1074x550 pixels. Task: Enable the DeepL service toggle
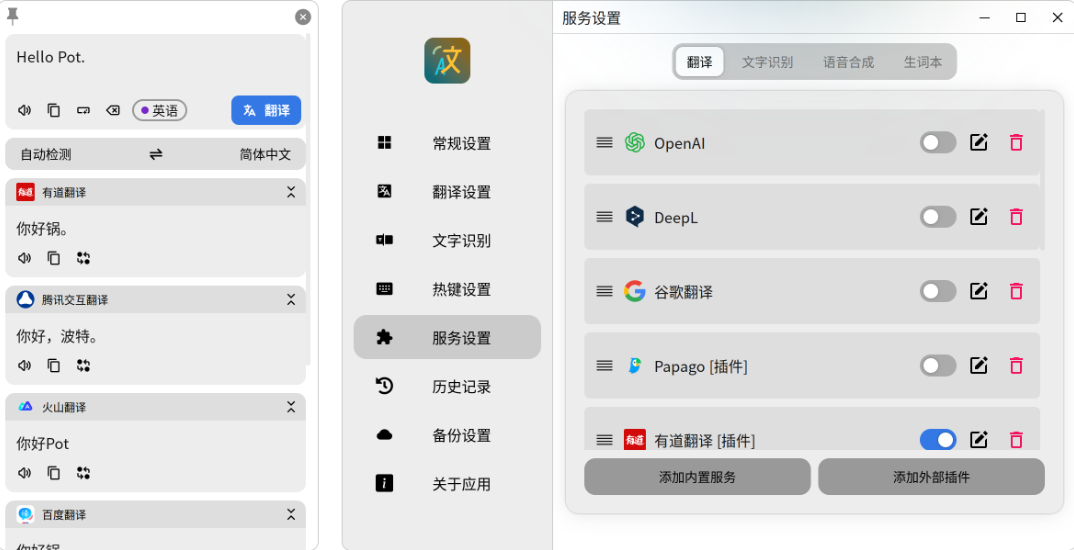(938, 217)
